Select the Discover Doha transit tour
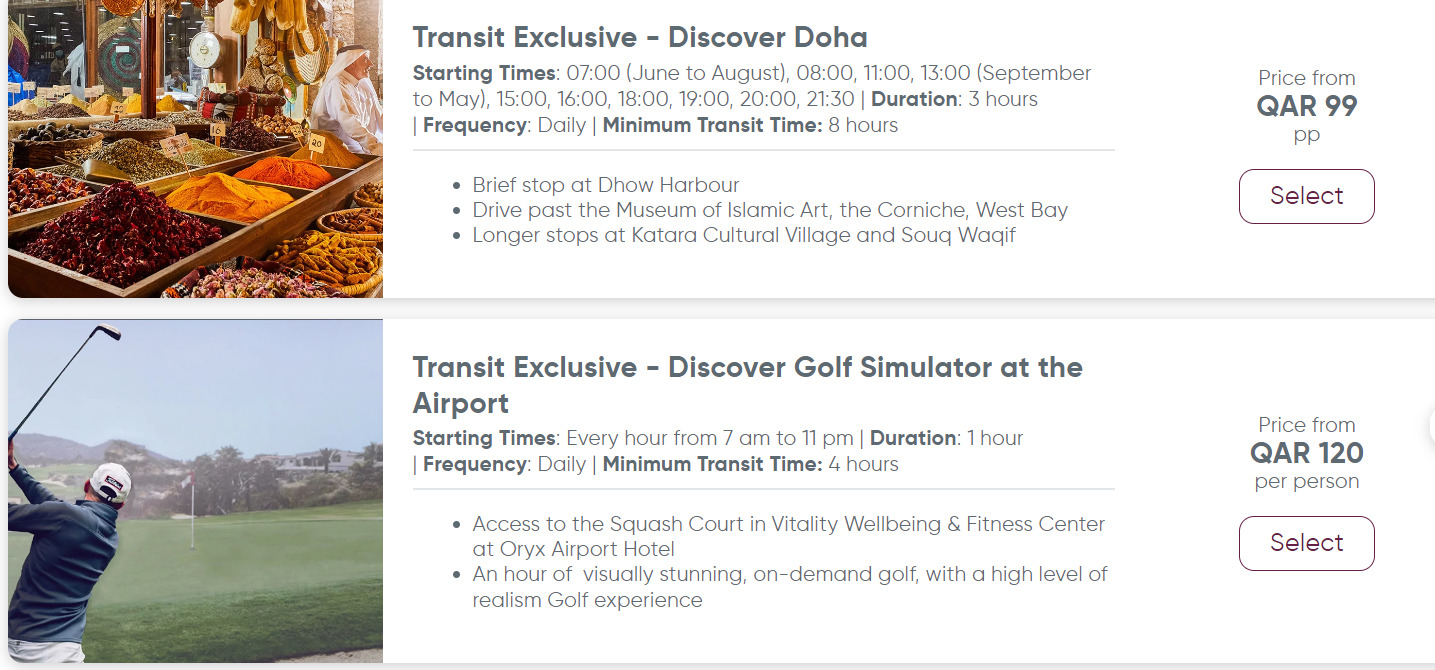This screenshot has height=670, width=1435. click(x=1306, y=196)
